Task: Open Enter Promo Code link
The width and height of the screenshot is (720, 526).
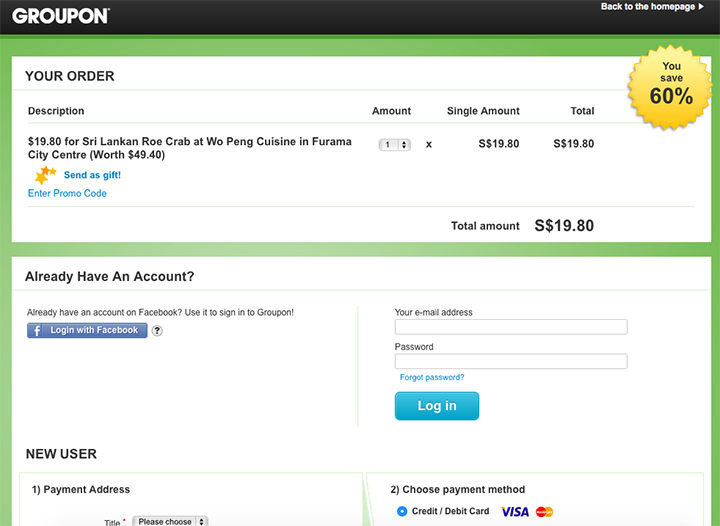Action: (67, 193)
